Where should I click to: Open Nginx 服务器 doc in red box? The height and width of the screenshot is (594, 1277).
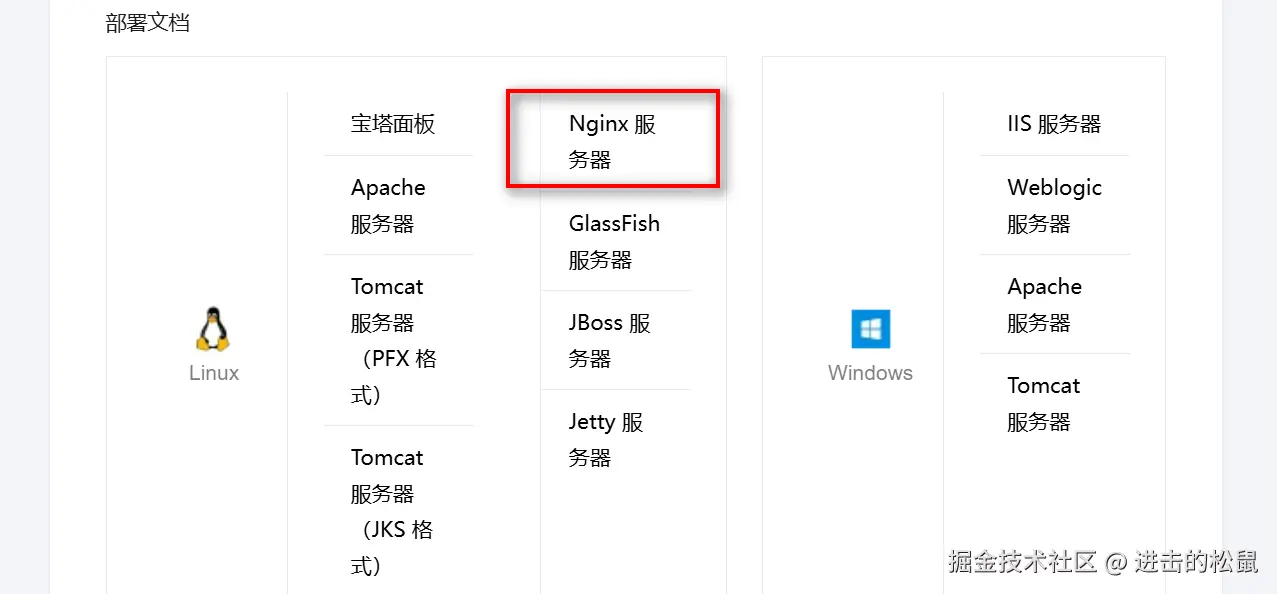[x=611, y=141]
